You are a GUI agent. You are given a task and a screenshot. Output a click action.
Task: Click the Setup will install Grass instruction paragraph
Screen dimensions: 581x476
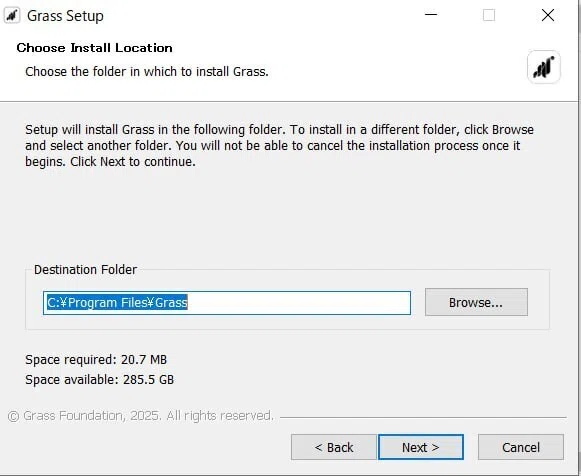(279, 146)
